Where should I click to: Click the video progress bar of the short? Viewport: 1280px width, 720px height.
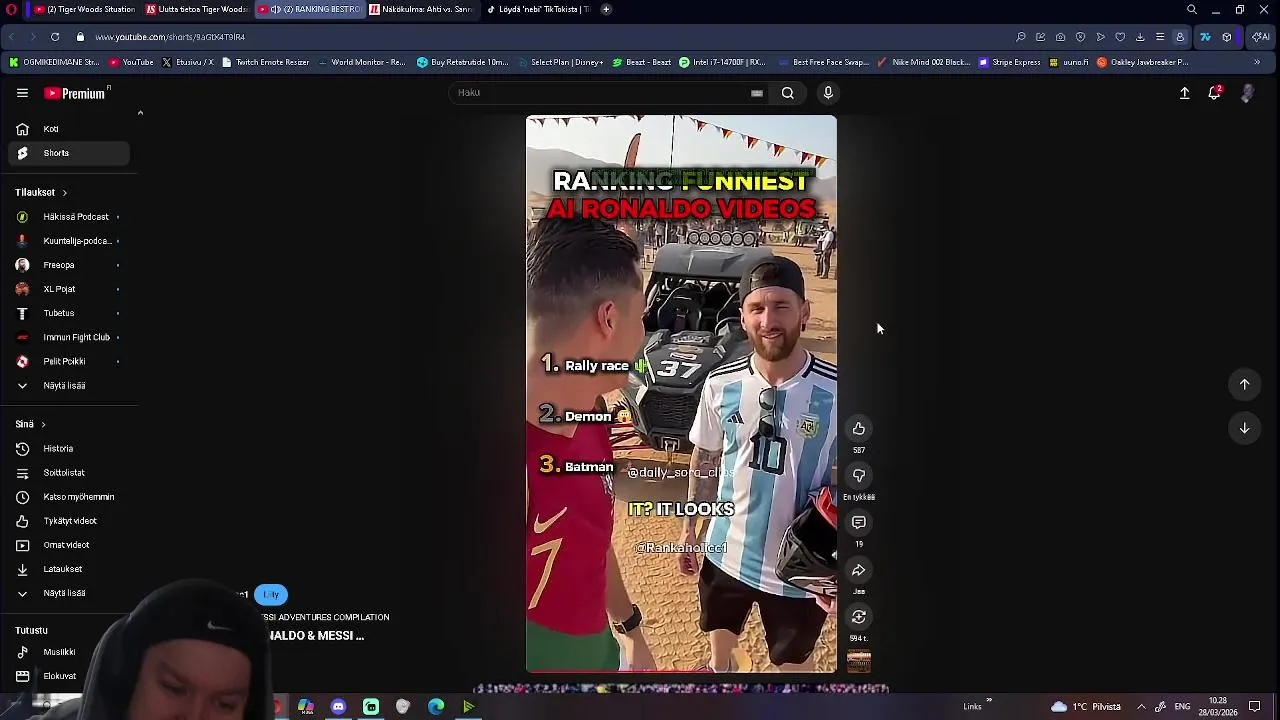(x=681, y=671)
